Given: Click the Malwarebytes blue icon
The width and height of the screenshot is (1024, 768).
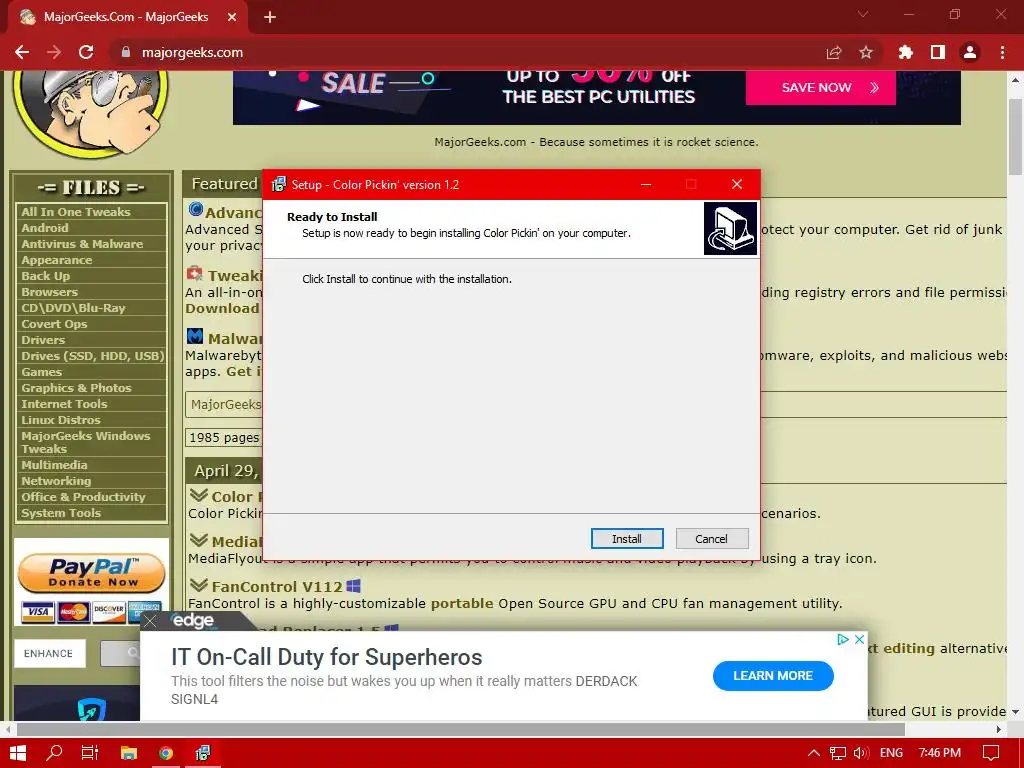Looking at the screenshot, I should coord(195,336).
